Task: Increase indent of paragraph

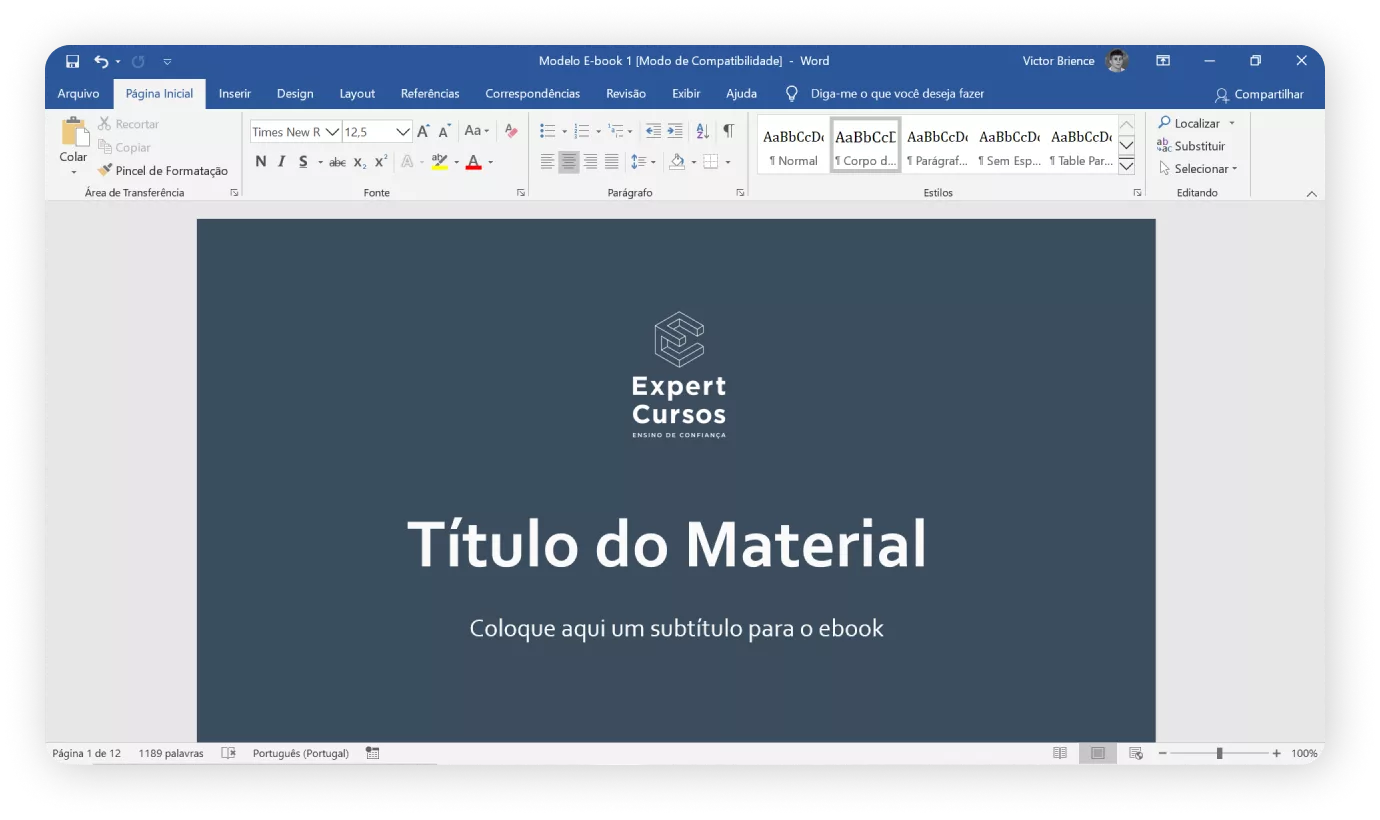Action: 675,131
